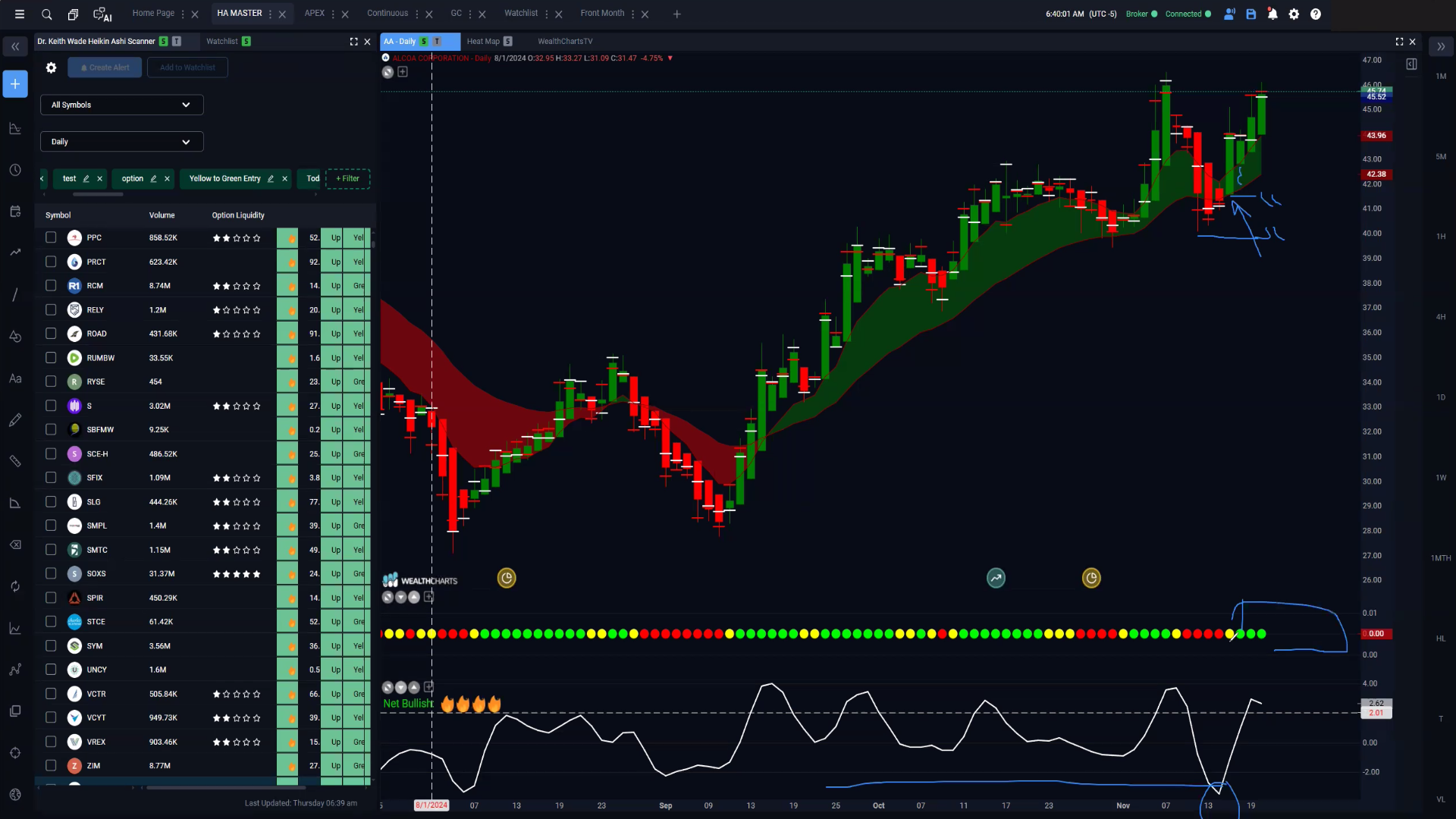Open the copy layout windows icon
Viewport: 1456px width, 819px height.
(x=73, y=14)
